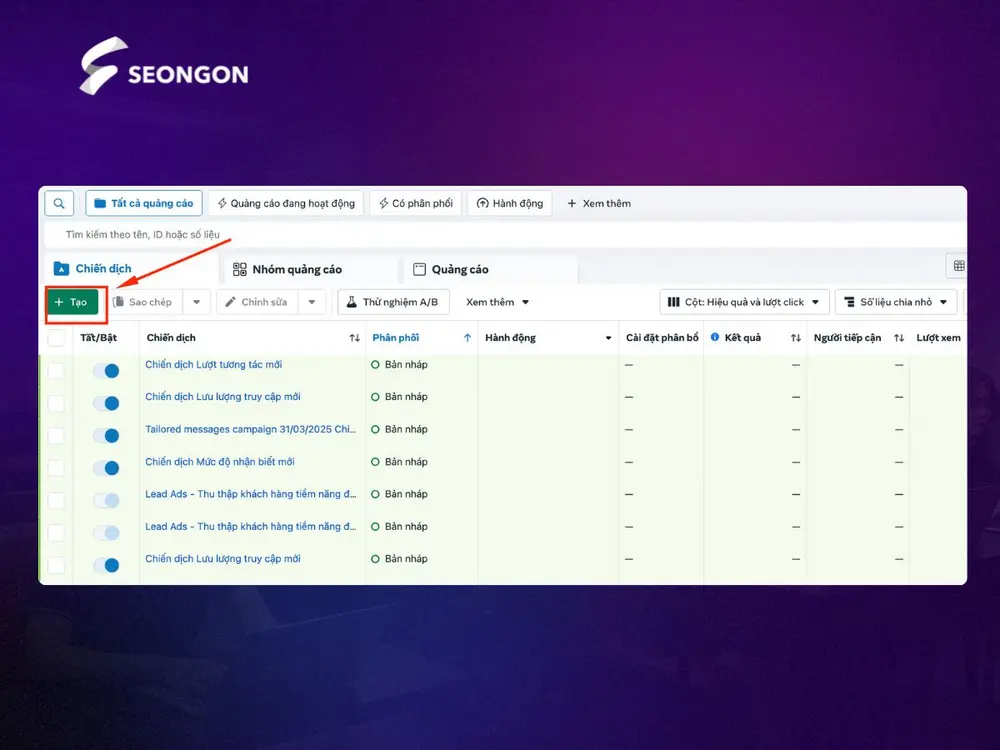Sort Người tiếp cận column arrows
The width and height of the screenshot is (1000, 750).
click(899, 338)
